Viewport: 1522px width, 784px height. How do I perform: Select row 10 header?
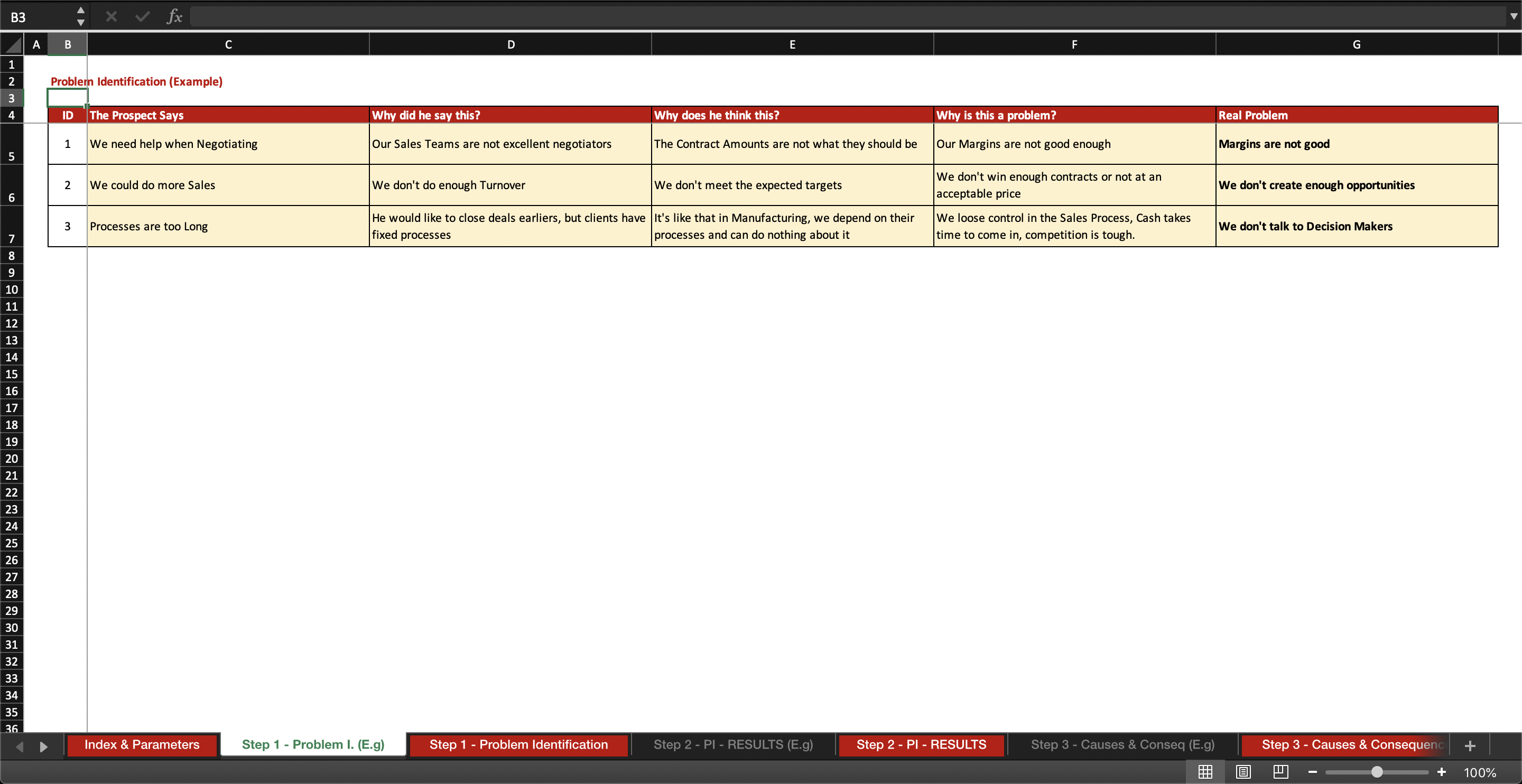pos(11,290)
